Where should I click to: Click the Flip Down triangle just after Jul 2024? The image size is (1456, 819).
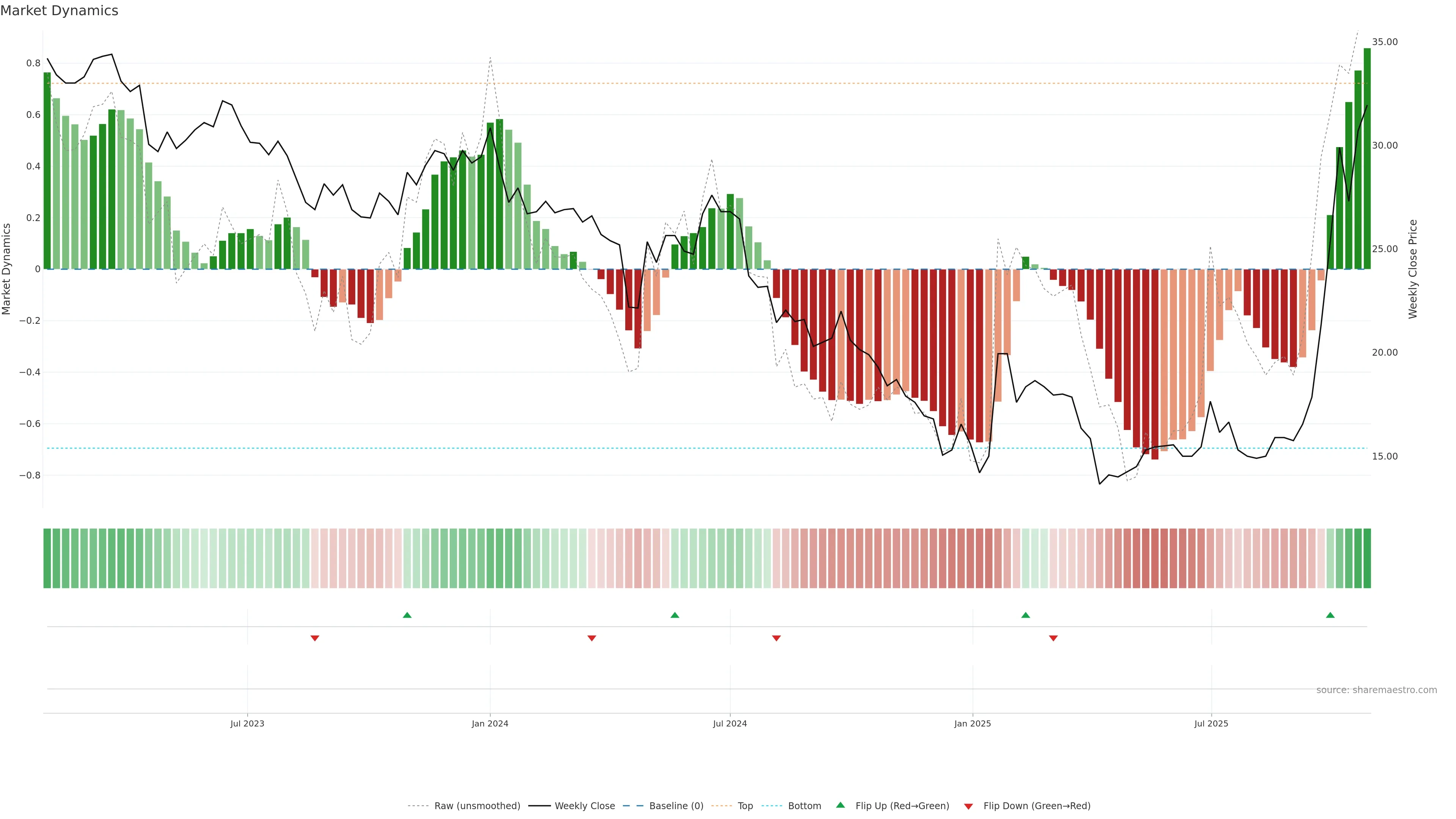click(x=776, y=638)
